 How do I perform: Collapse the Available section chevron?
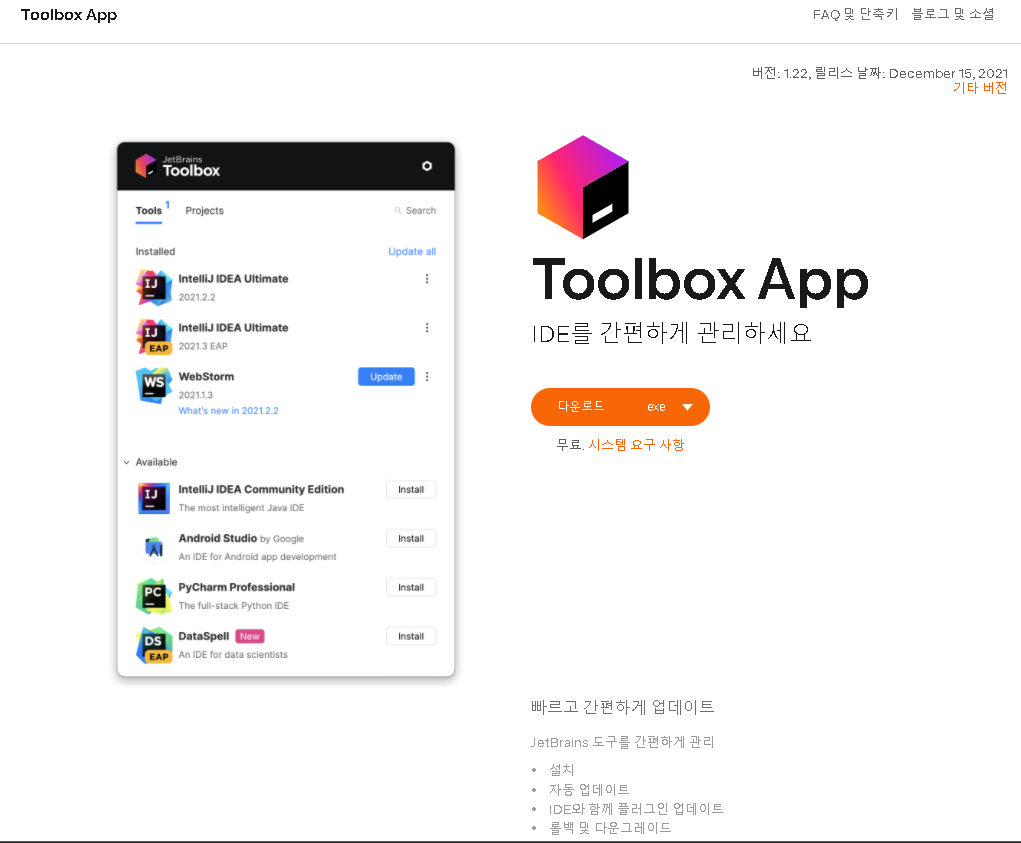pos(126,462)
